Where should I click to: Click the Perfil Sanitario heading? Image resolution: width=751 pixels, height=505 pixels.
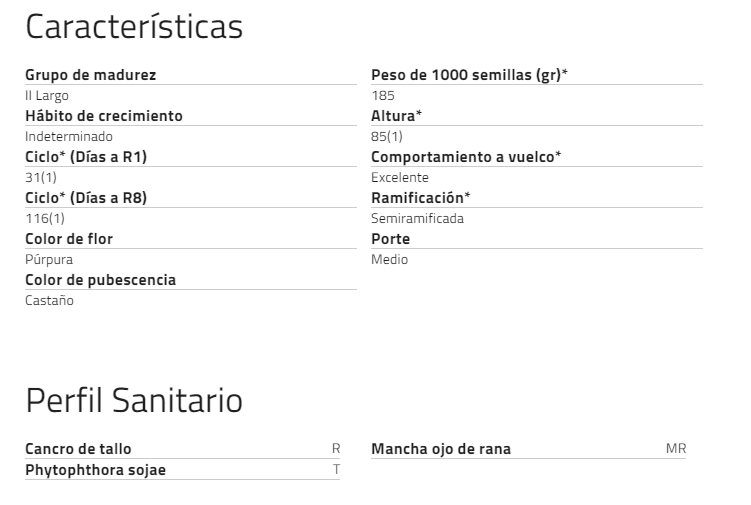coord(133,401)
